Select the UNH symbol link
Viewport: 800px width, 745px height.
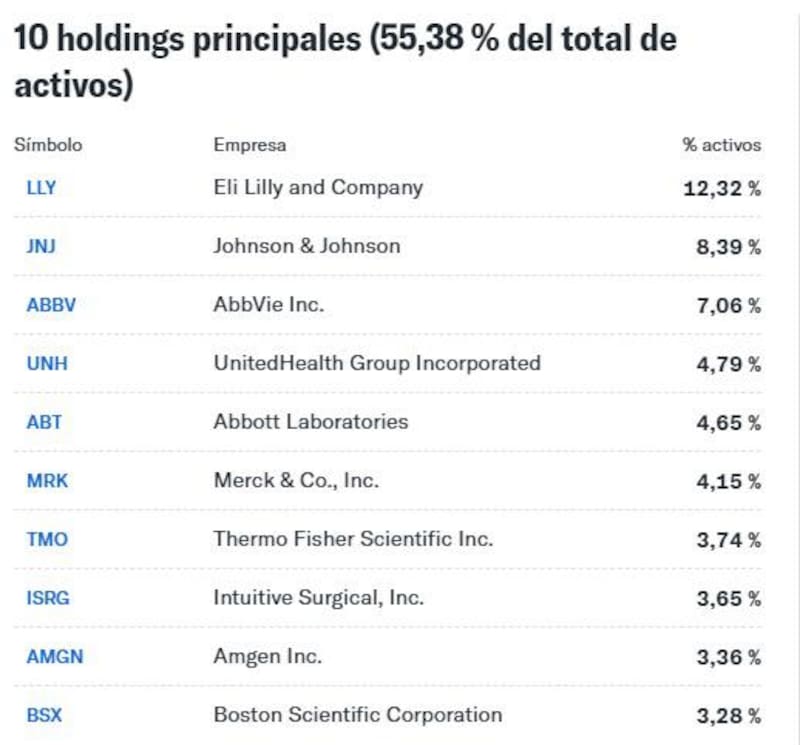click(x=47, y=364)
